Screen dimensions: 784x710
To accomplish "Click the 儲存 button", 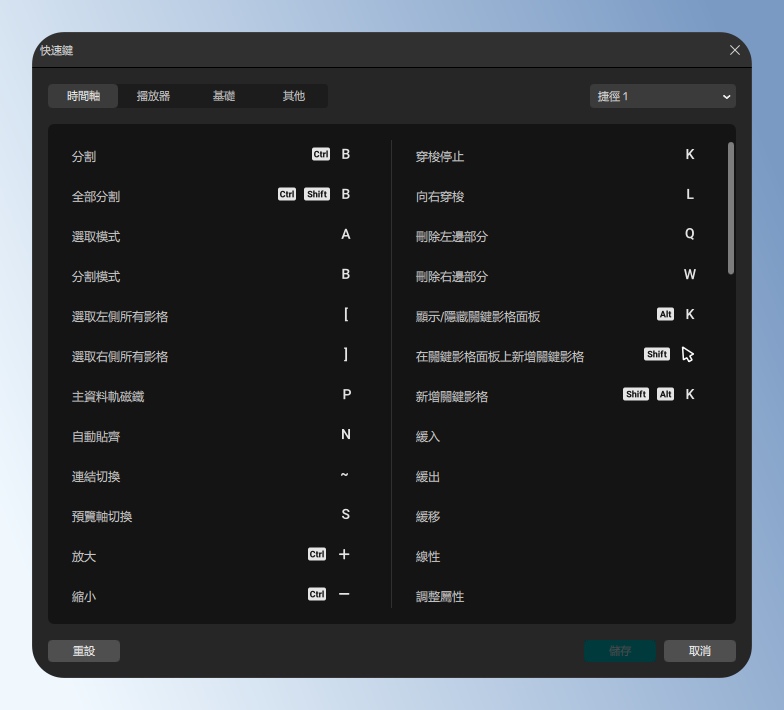I will 620,651.
